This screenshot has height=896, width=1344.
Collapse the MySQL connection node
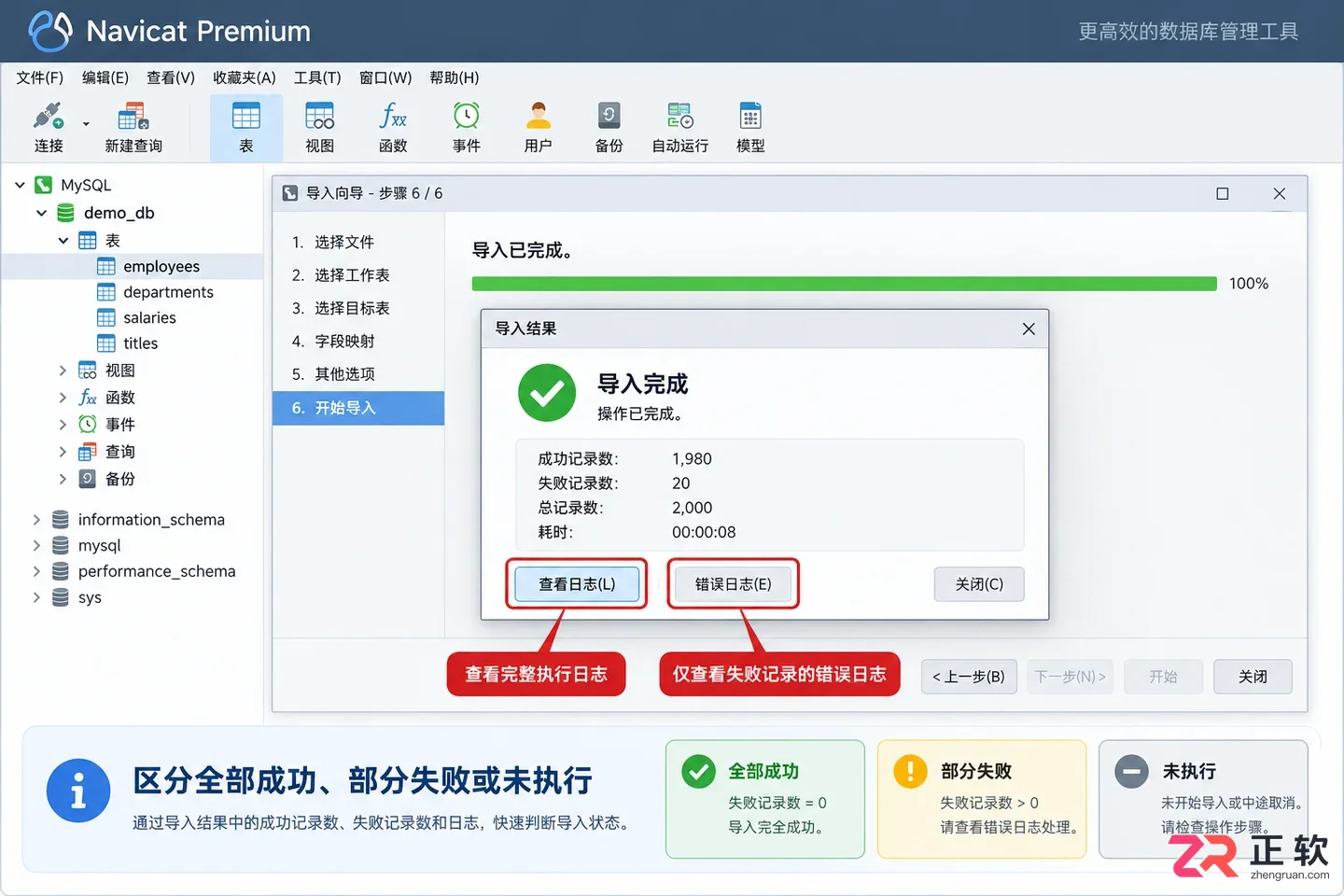(x=20, y=185)
